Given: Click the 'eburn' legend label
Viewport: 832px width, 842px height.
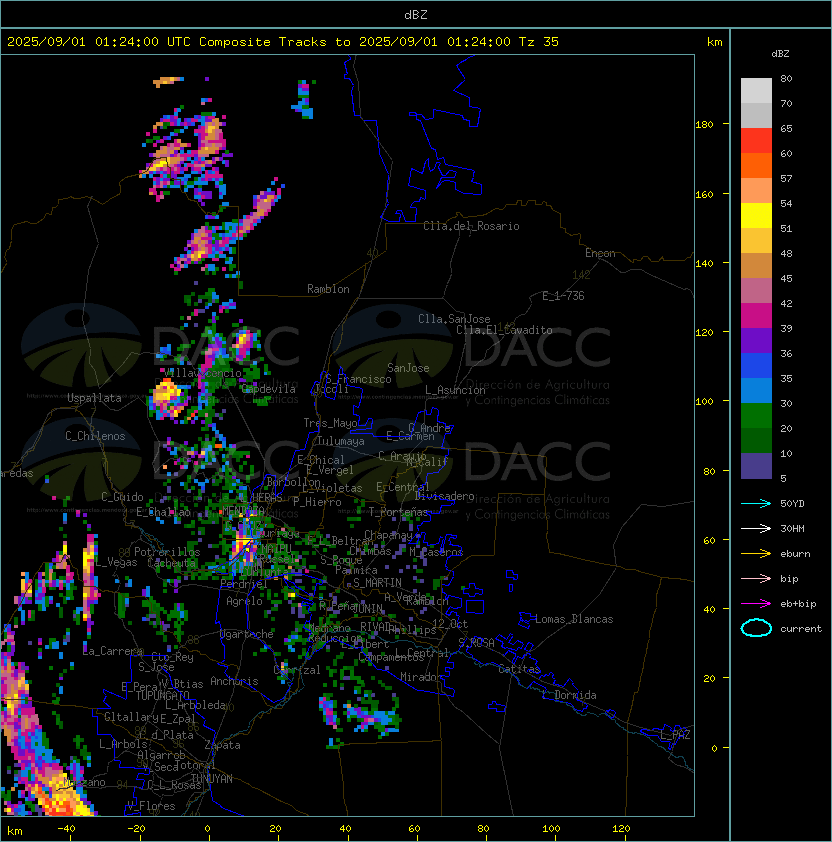Looking at the screenshot, I should tap(795, 554).
